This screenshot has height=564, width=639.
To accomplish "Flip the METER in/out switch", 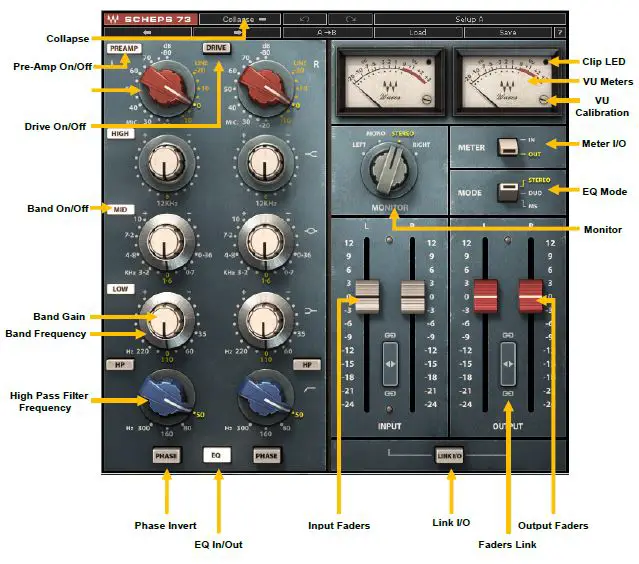I will pos(508,147).
